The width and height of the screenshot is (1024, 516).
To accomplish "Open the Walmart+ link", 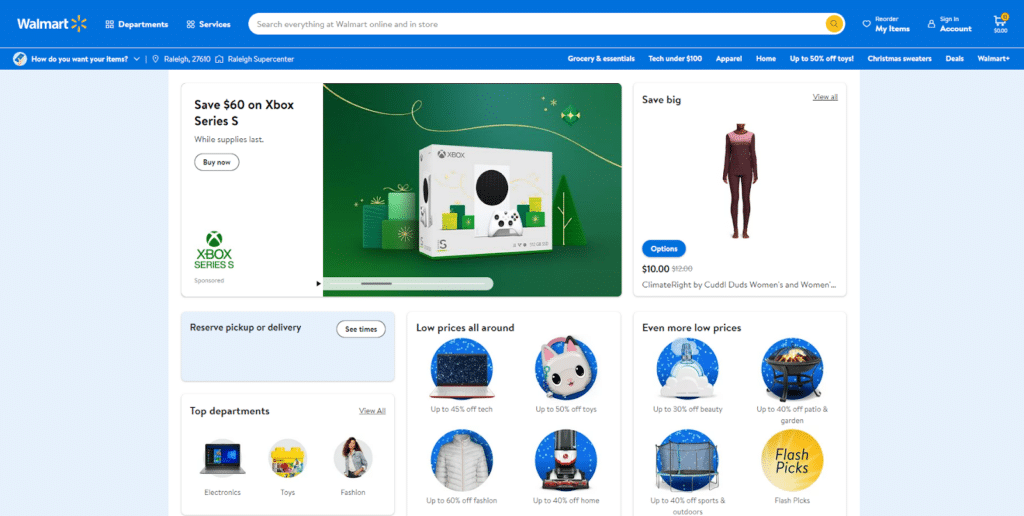I will pyautogui.click(x=993, y=59).
